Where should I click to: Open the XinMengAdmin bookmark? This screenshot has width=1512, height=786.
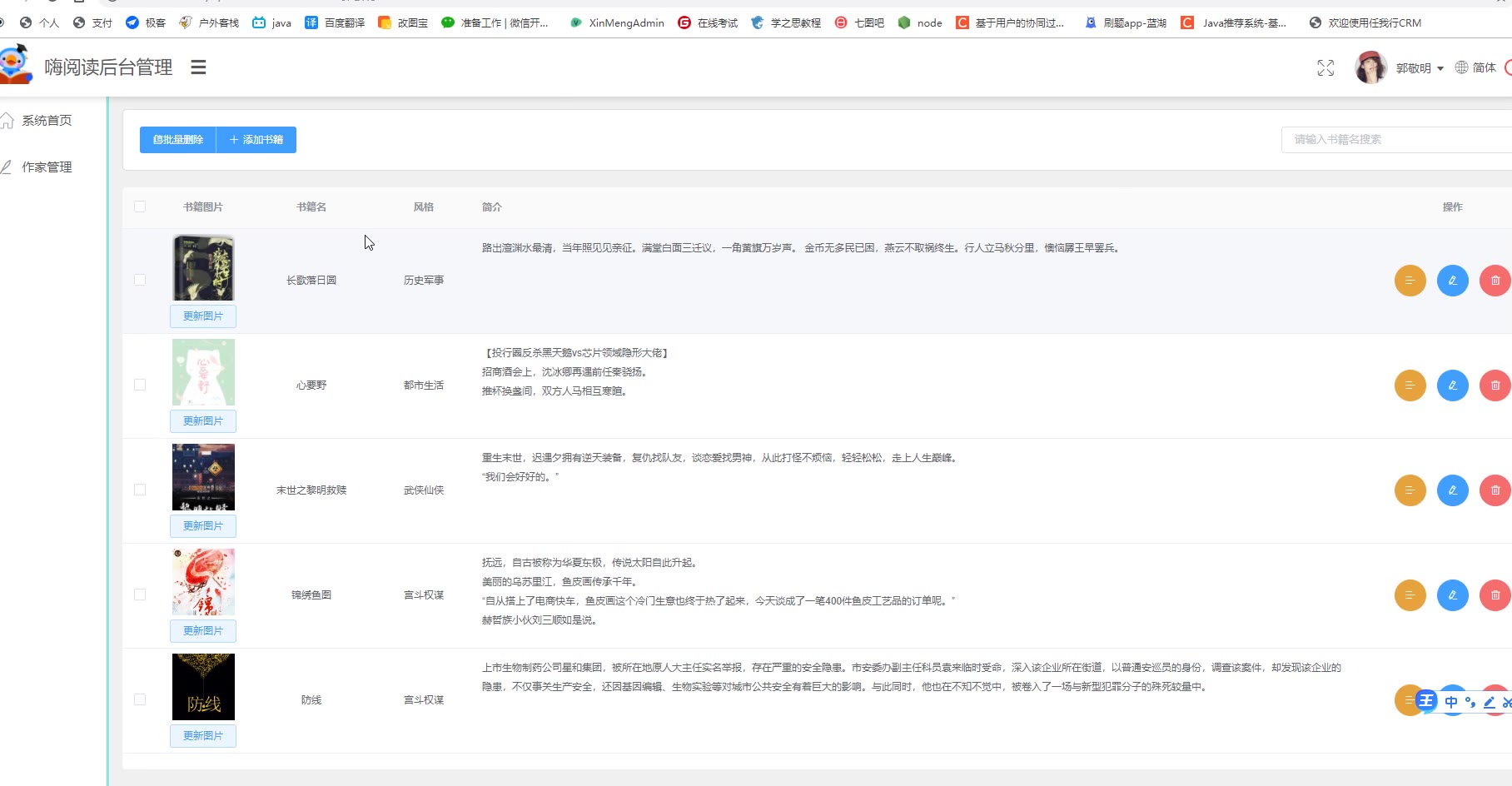click(x=617, y=22)
